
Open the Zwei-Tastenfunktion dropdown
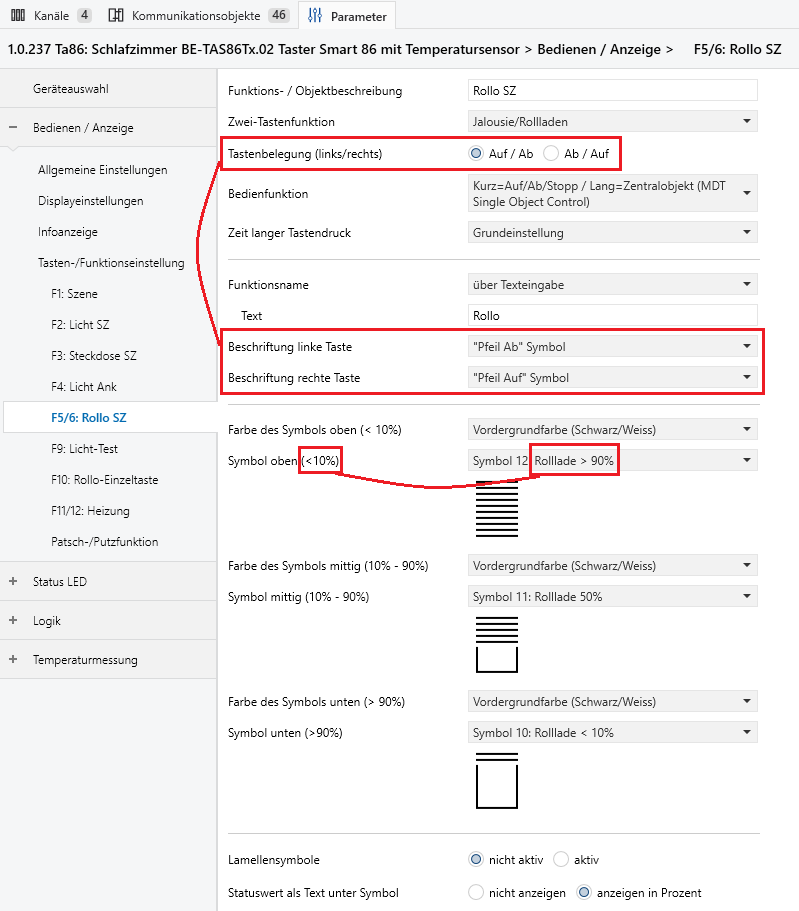pyautogui.click(x=612, y=121)
